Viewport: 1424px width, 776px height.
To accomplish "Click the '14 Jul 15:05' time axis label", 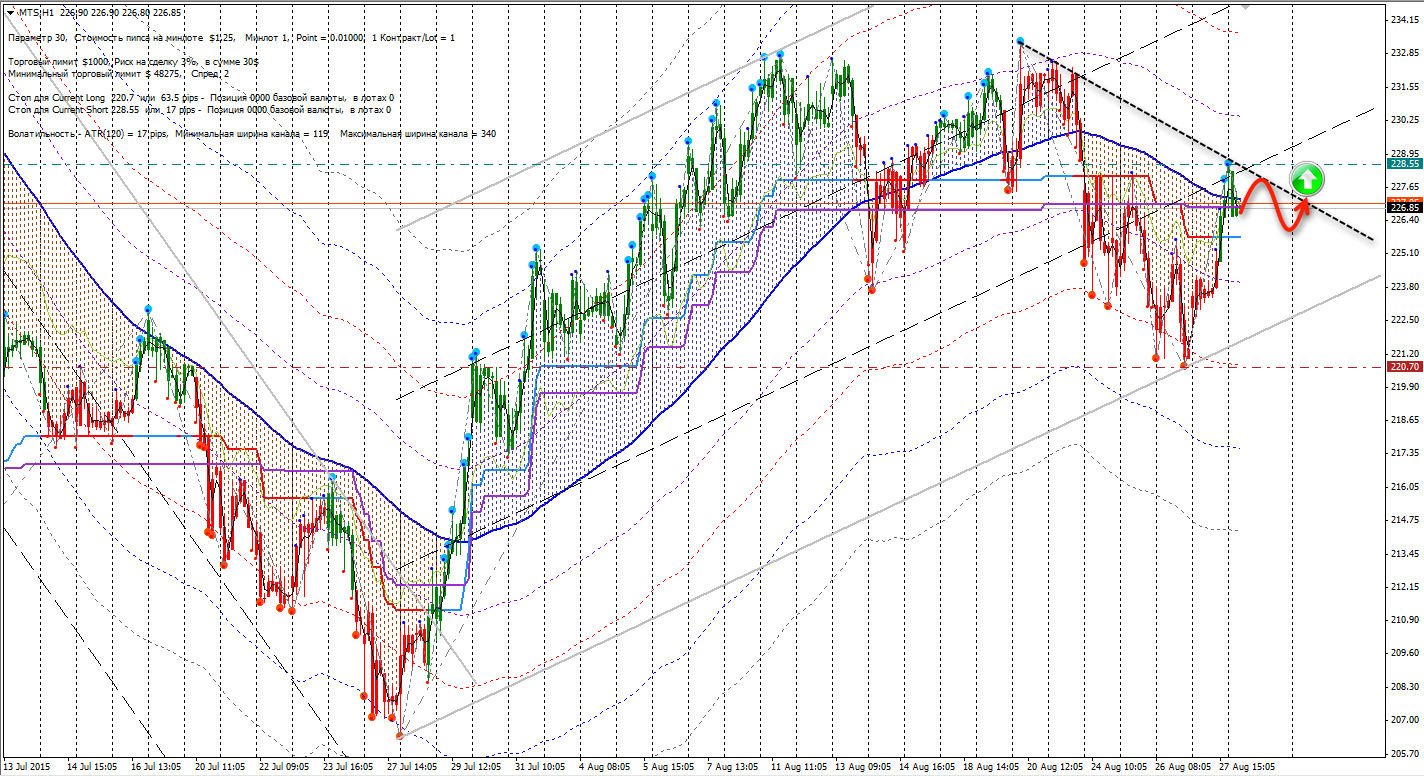I will (94, 766).
